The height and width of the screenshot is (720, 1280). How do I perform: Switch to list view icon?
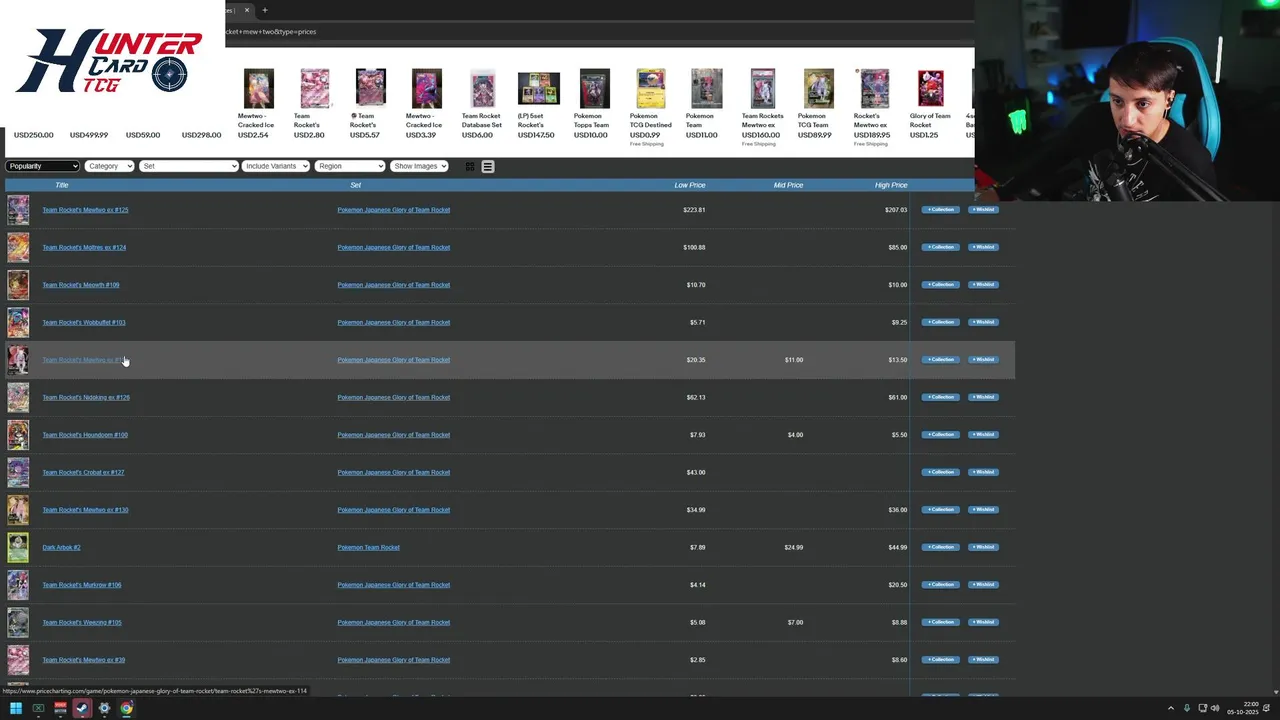pyautogui.click(x=488, y=167)
